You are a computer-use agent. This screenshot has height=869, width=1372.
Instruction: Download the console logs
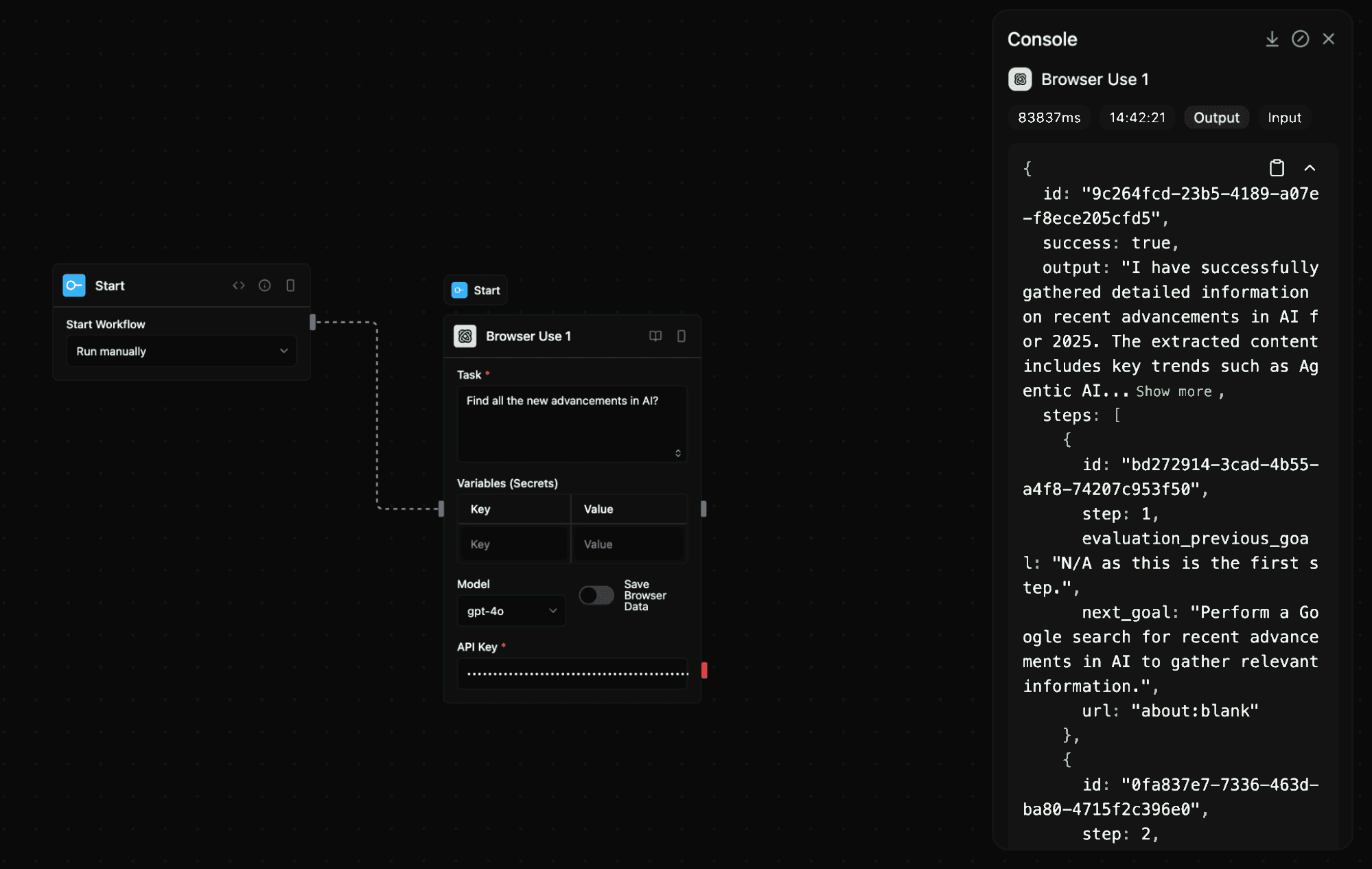click(1272, 38)
